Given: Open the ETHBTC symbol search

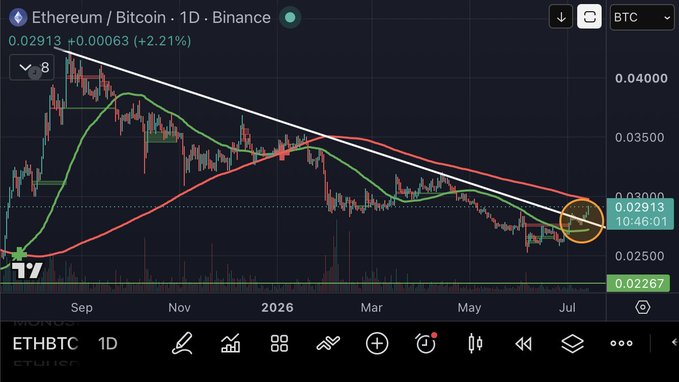Looking at the screenshot, I should click(45, 343).
